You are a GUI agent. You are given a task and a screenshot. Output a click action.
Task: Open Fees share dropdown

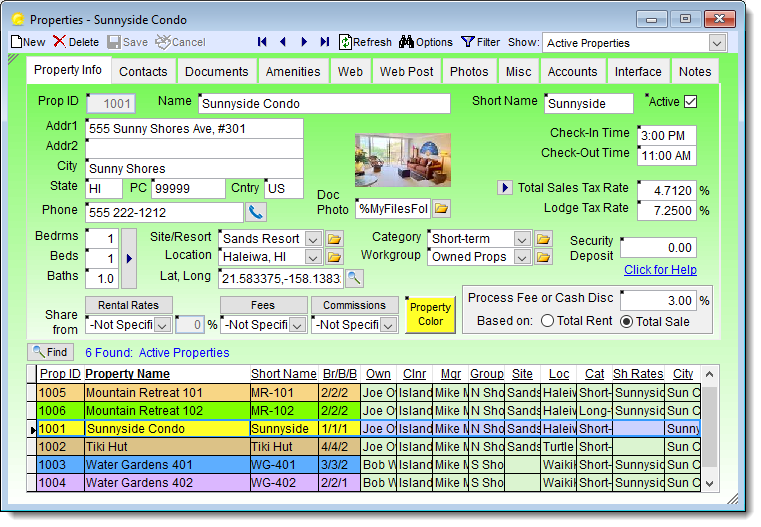297,325
